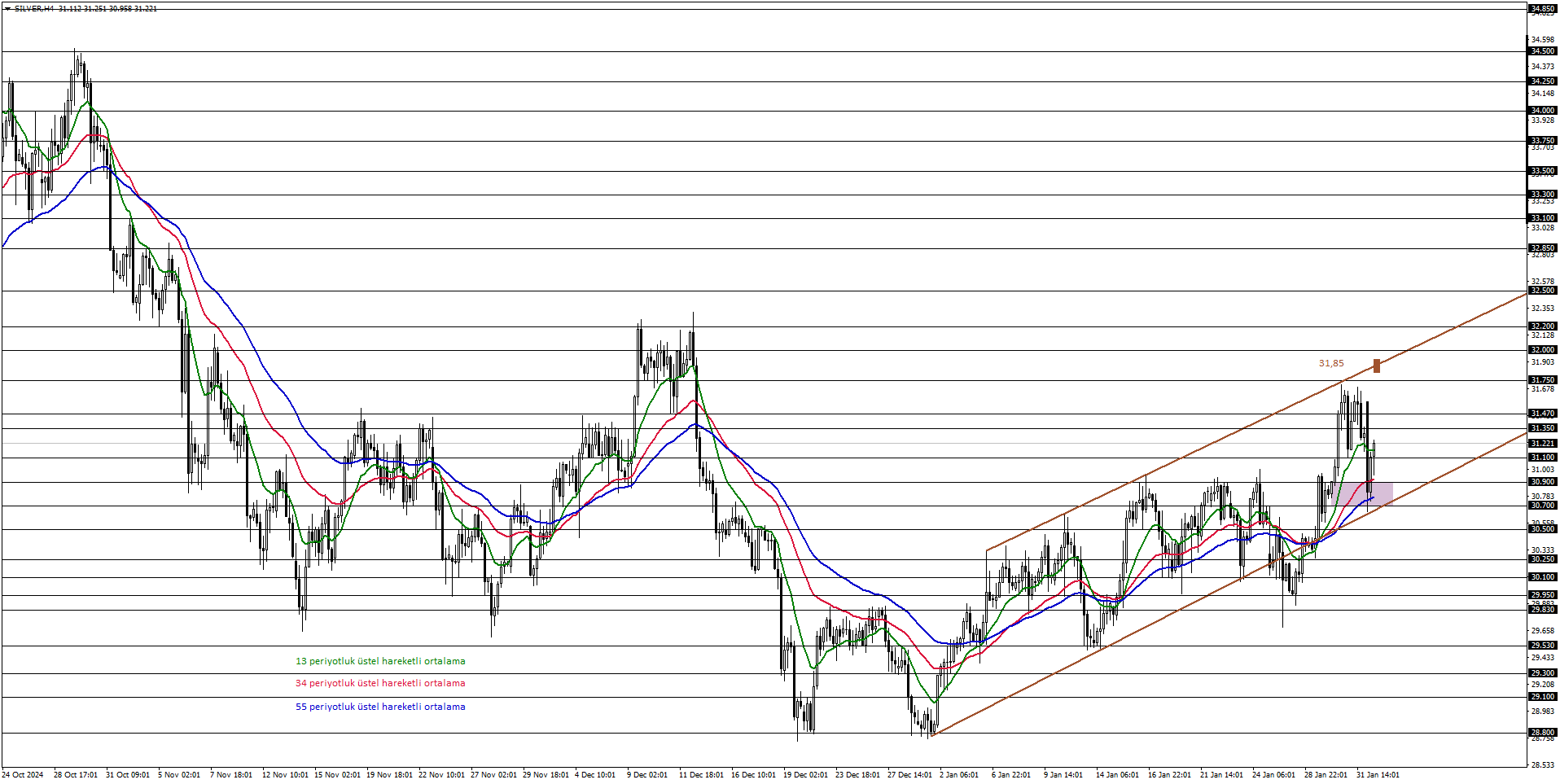The height and width of the screenshot is (784, 1560).
Task: Click the 29.100 horizontal line price tag
Action: pyautogui.click(x=1543, y=697)
